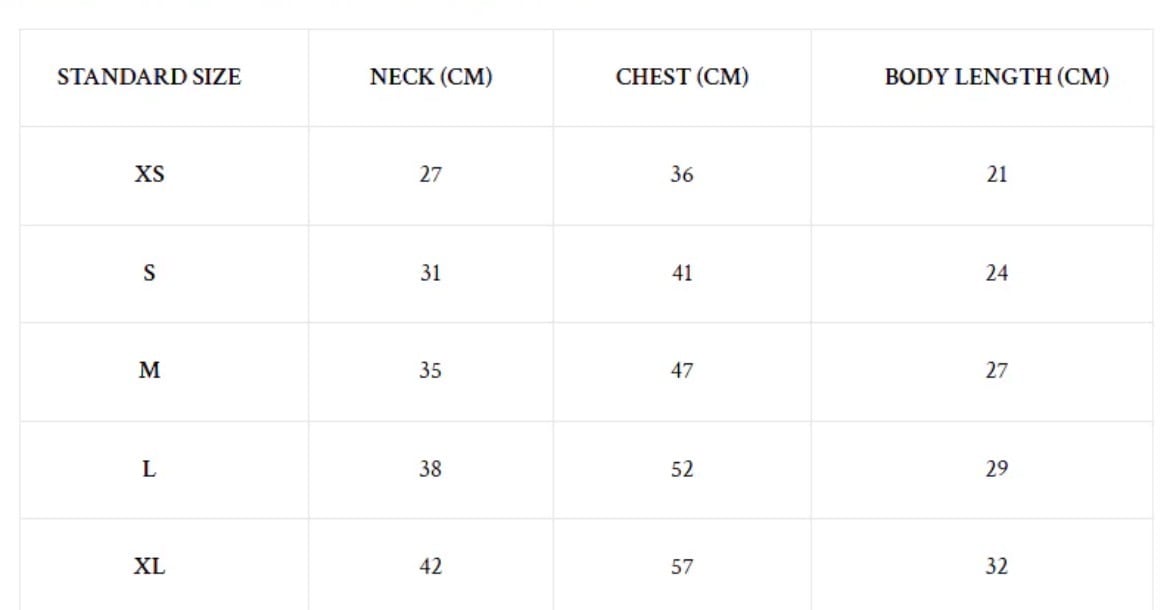1170x610 pixels.
Task: Select the M size row label
Action: pos(149,370)
